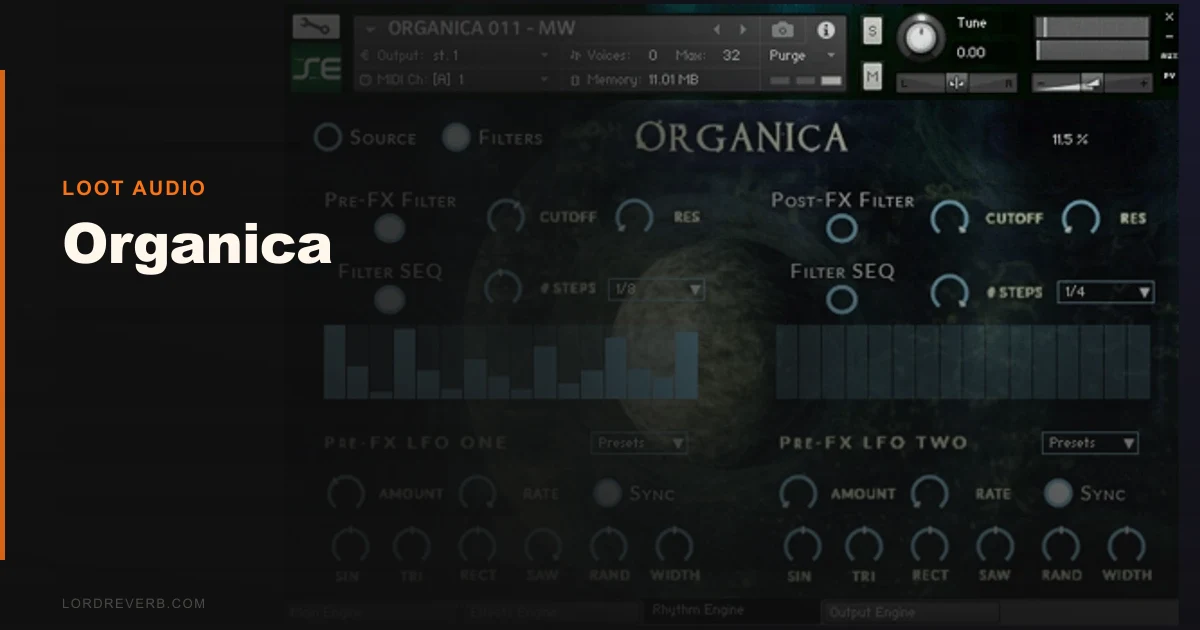Toggle Sync for Pre-FX LFO One
Viewport: 1200px width, 630px height.
606,492
